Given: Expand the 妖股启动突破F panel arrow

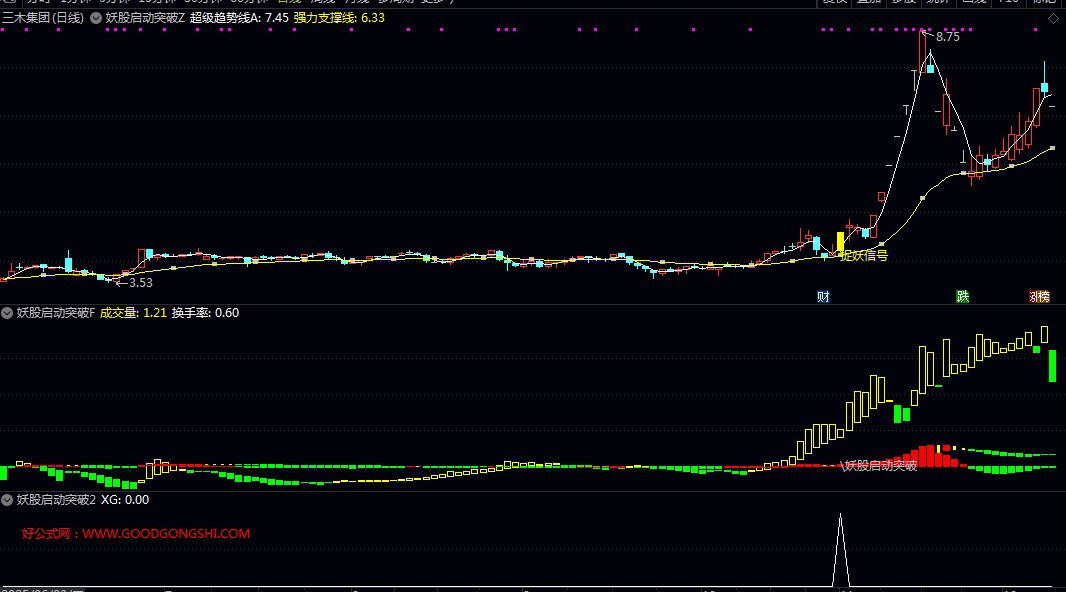Looking at the screenshot, I should click(8, 313).
